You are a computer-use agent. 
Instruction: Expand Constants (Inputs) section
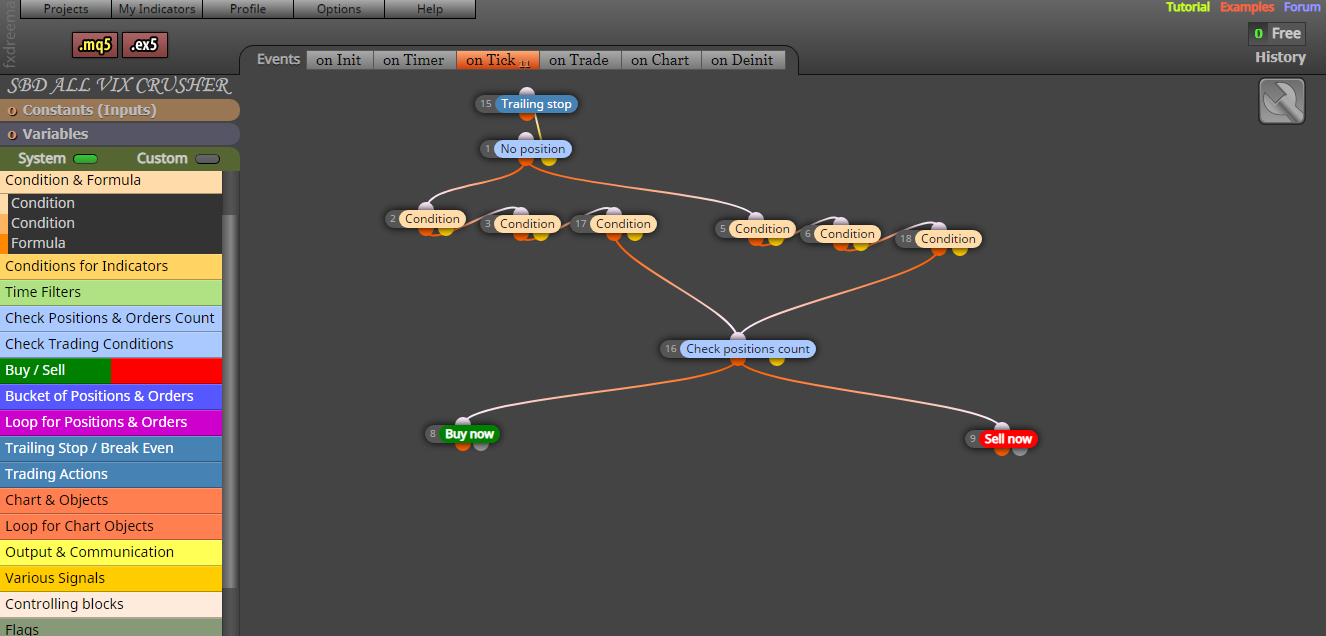120,110
